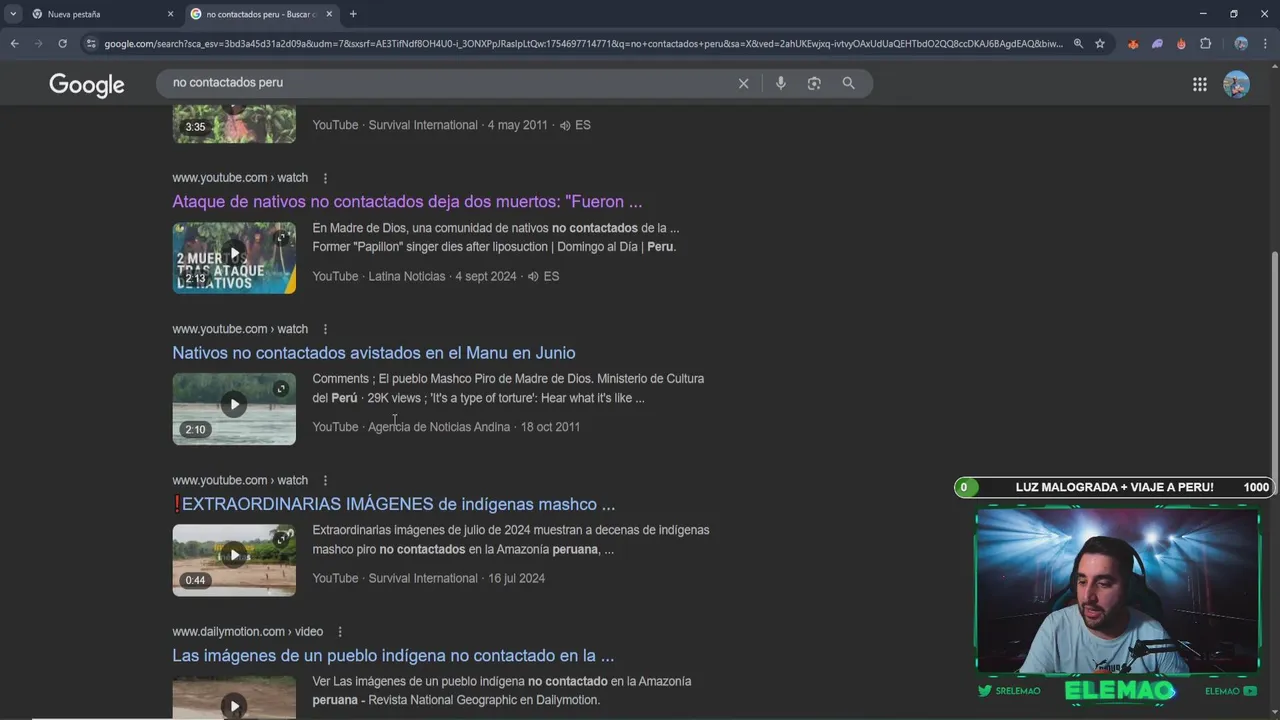Screen dimensions: 1280x720
Task: Open options for Nativos no contactados avistados result
Action: 325,329
